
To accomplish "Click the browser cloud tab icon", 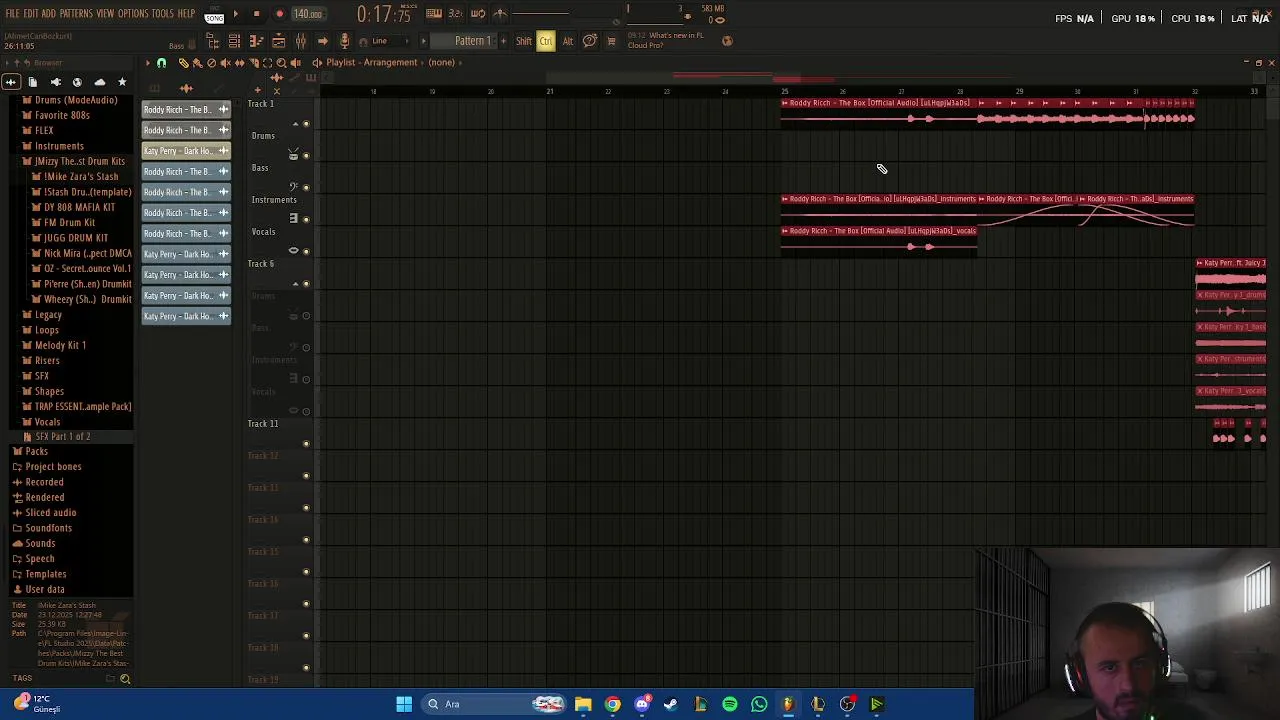I will (x=100, y=82).
